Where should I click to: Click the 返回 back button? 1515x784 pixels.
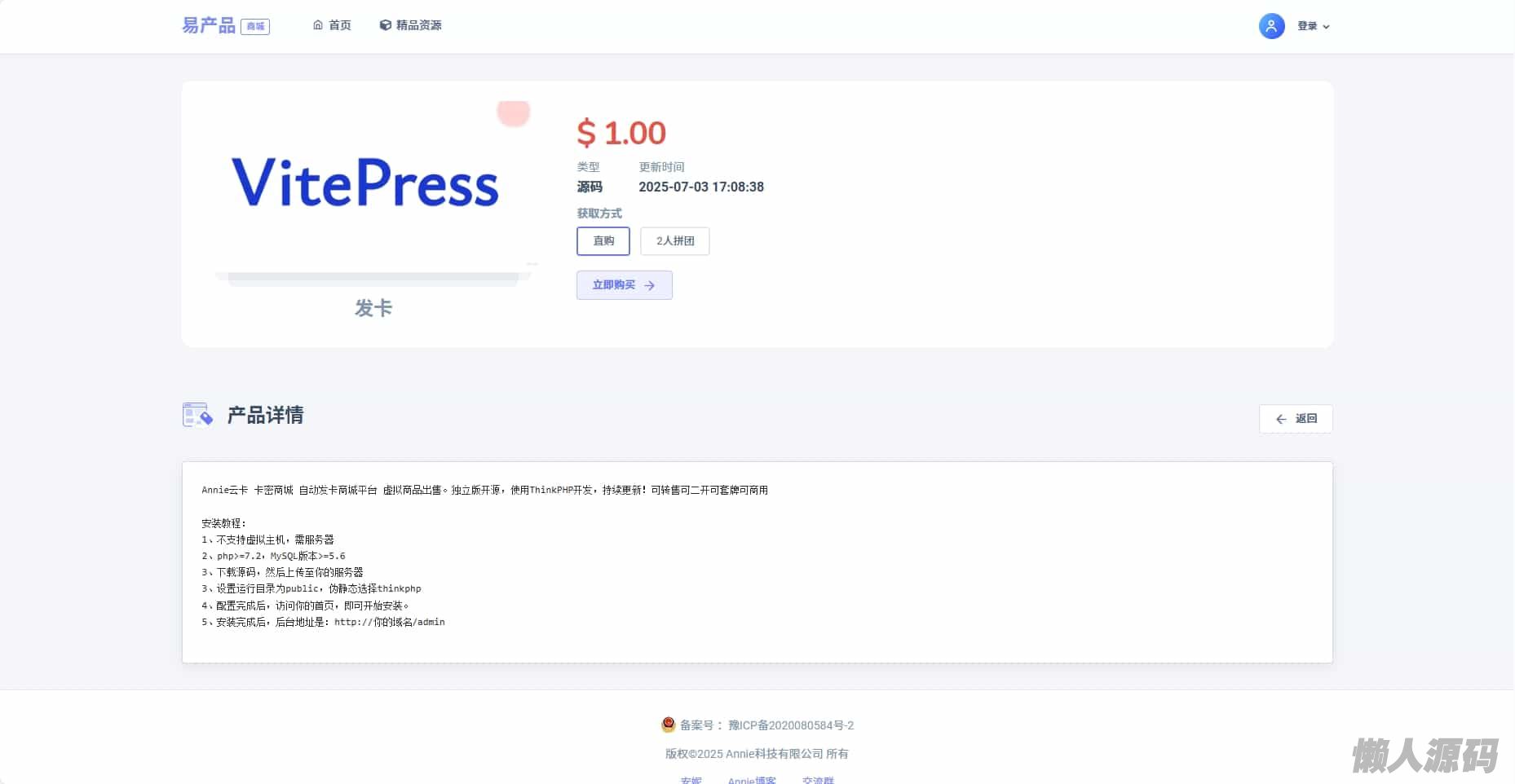[1296, 419]
